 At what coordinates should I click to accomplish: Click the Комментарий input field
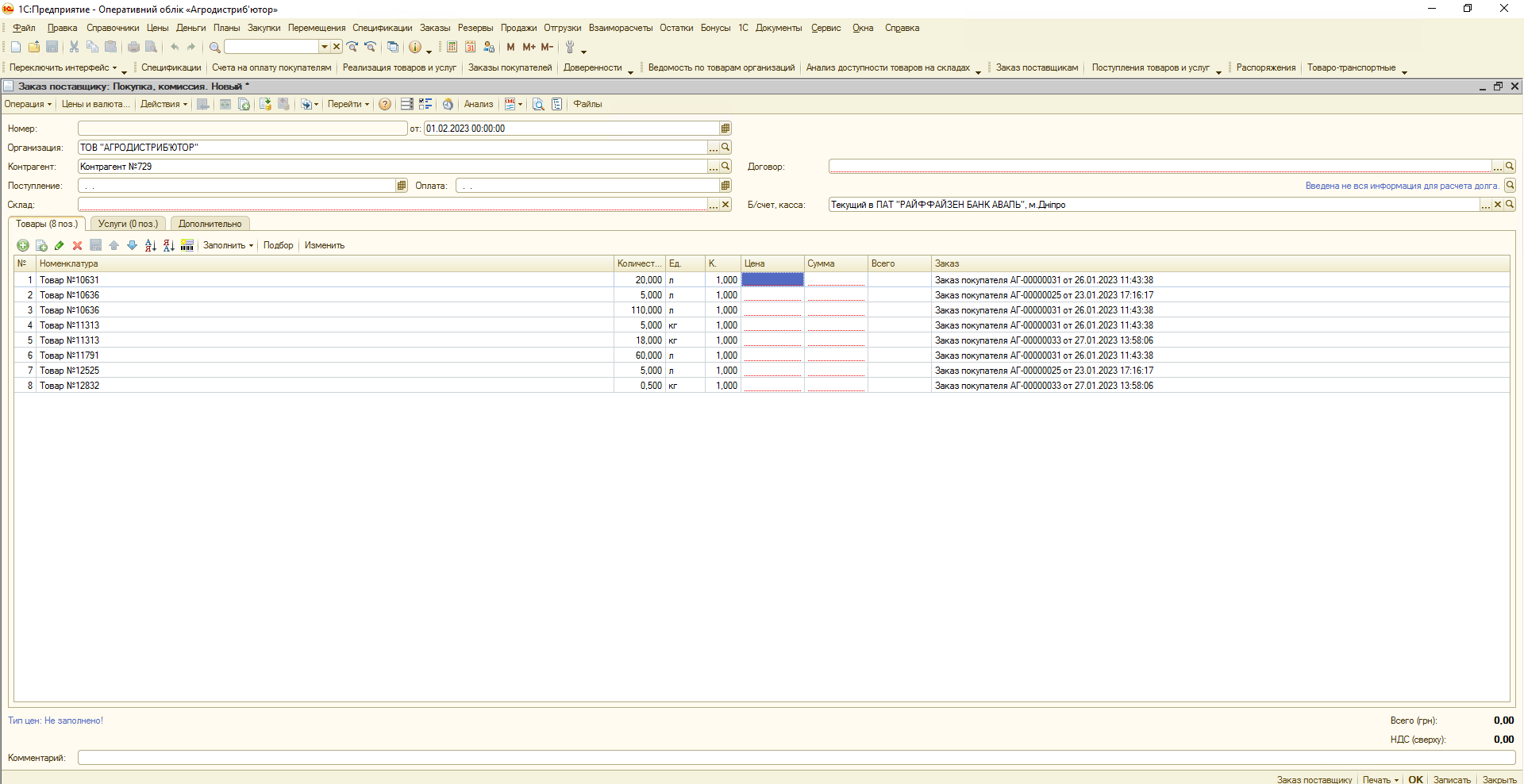(x=795, y=758)
